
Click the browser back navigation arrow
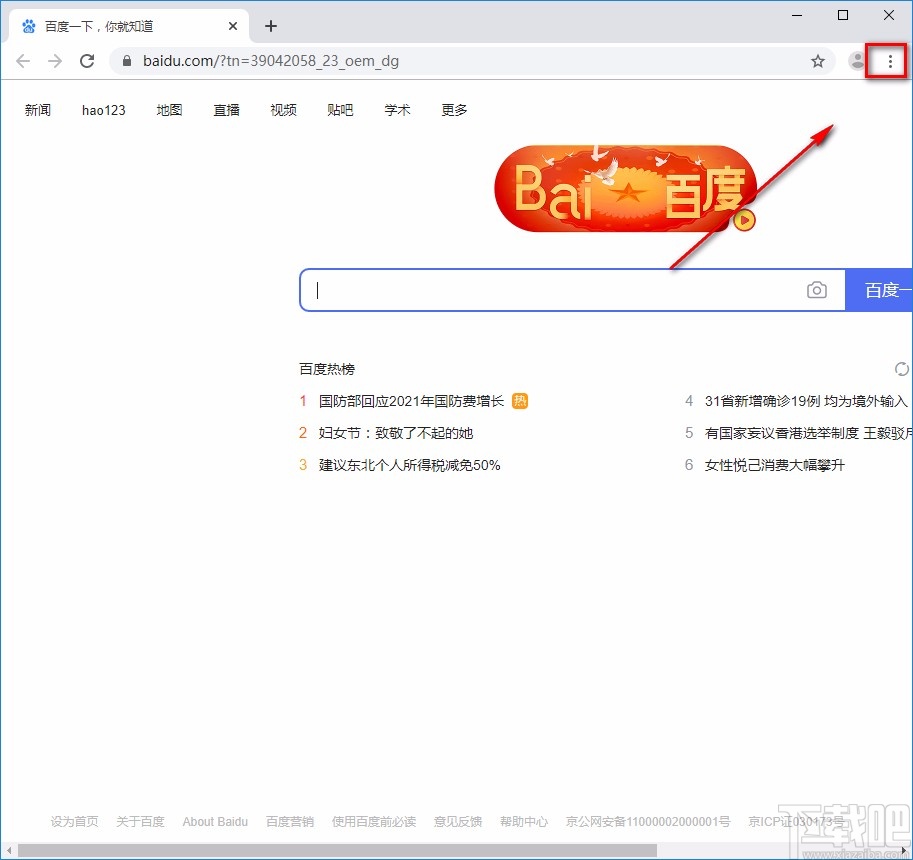pos(23,61)
